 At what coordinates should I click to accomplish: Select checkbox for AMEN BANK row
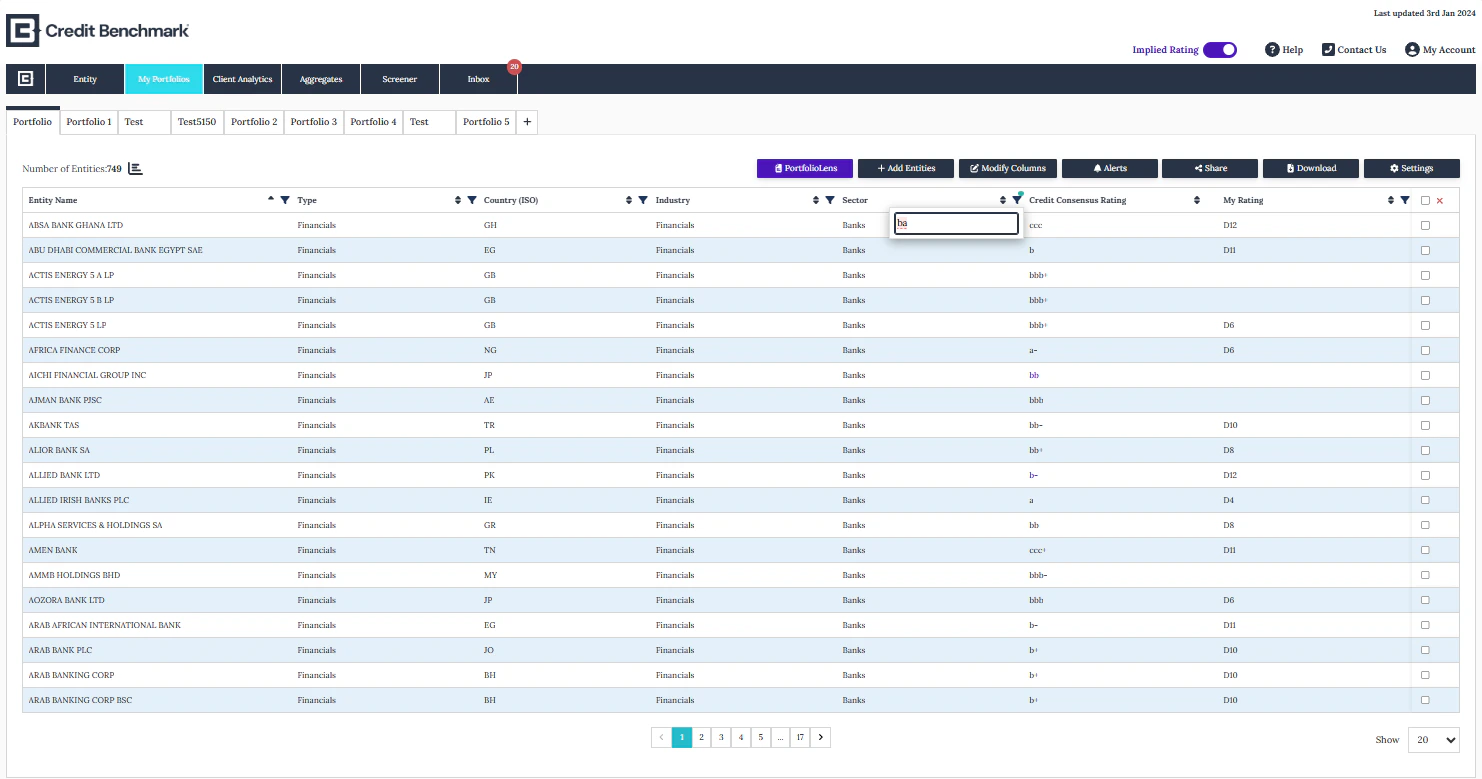tap(1425, 550)
